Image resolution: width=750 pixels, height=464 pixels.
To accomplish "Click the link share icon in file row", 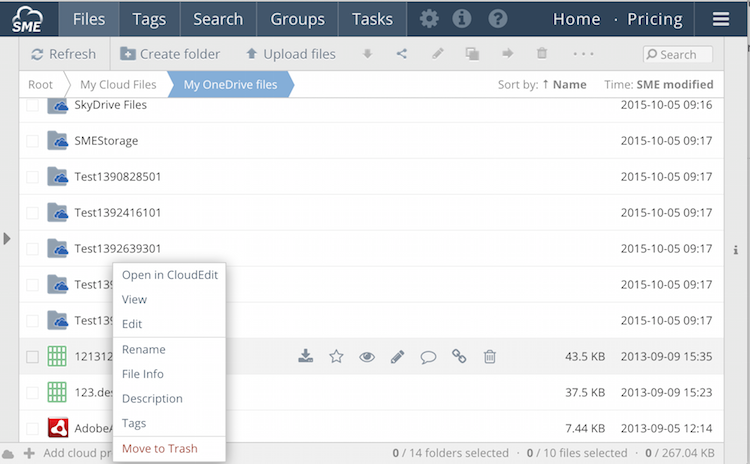I will 459,356.
